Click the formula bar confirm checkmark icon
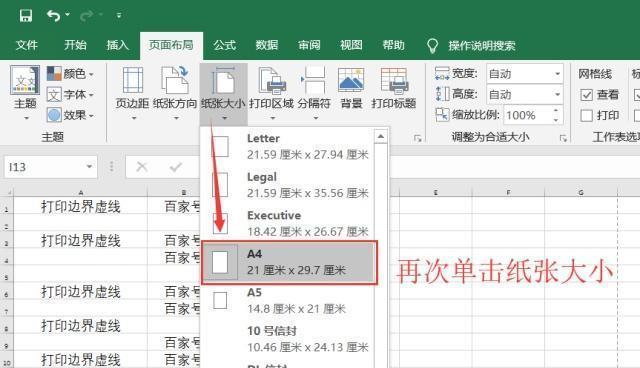Viewport: 640px width, 368px height. point(176,167)
